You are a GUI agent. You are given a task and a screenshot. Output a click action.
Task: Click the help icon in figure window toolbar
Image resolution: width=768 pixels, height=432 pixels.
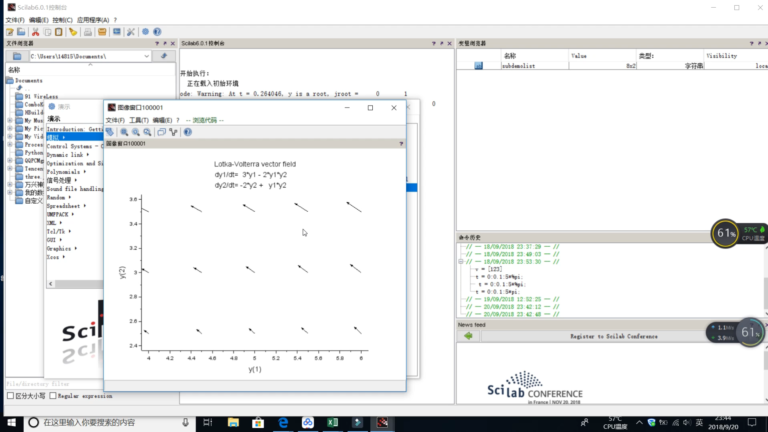point(188,132)
